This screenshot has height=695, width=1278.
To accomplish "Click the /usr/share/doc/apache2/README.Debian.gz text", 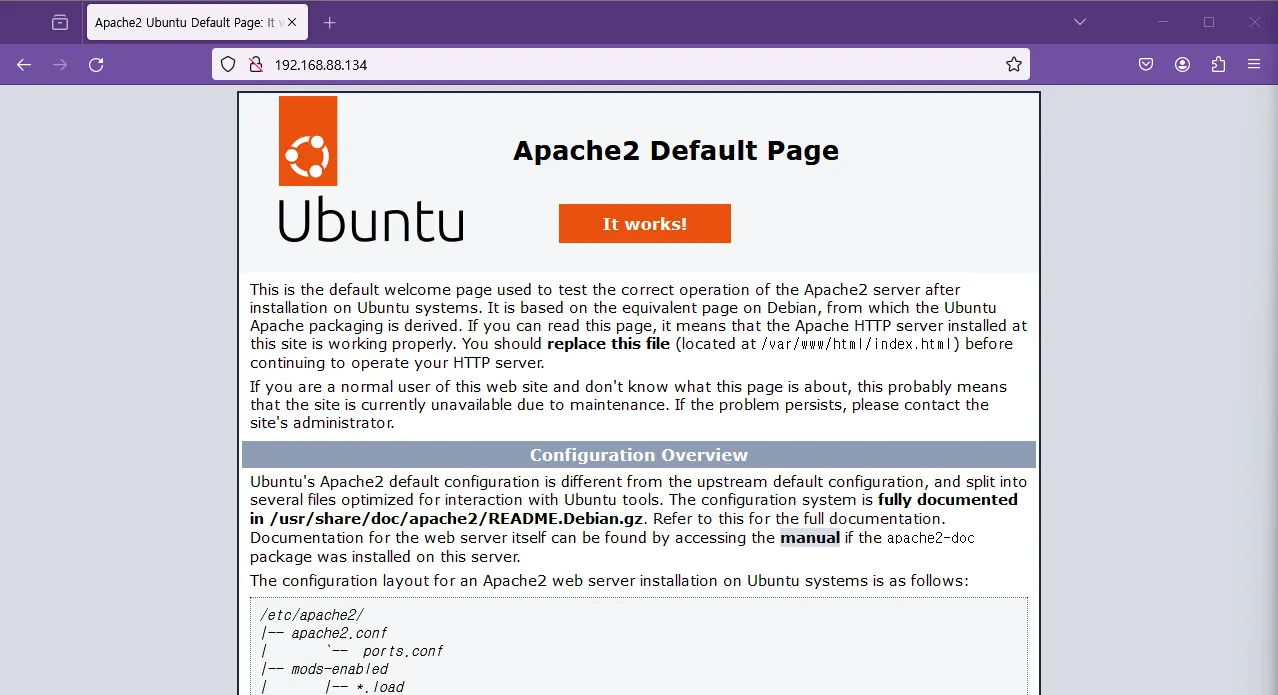I will click(x=457, y=519).
